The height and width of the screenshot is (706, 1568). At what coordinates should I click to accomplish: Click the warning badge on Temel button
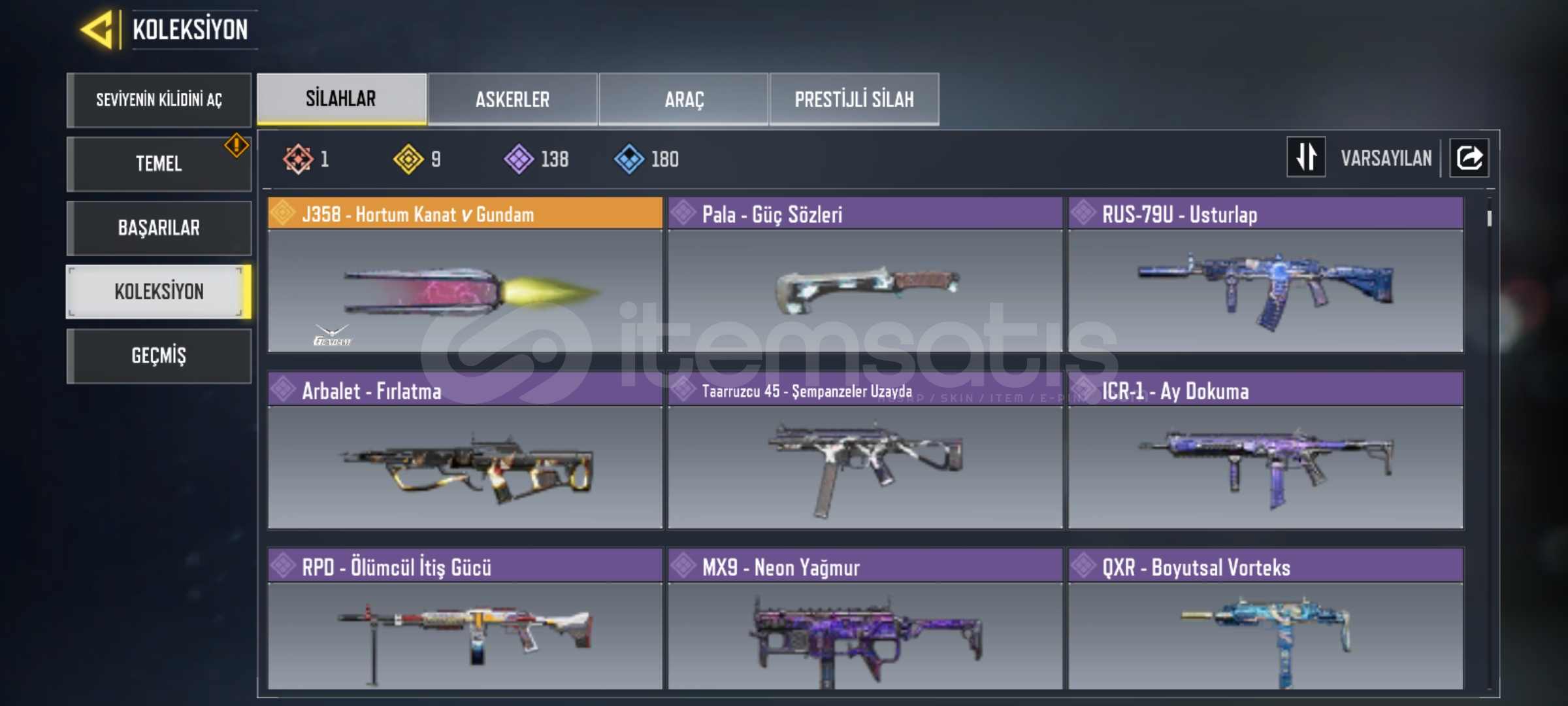coord(237,145)
